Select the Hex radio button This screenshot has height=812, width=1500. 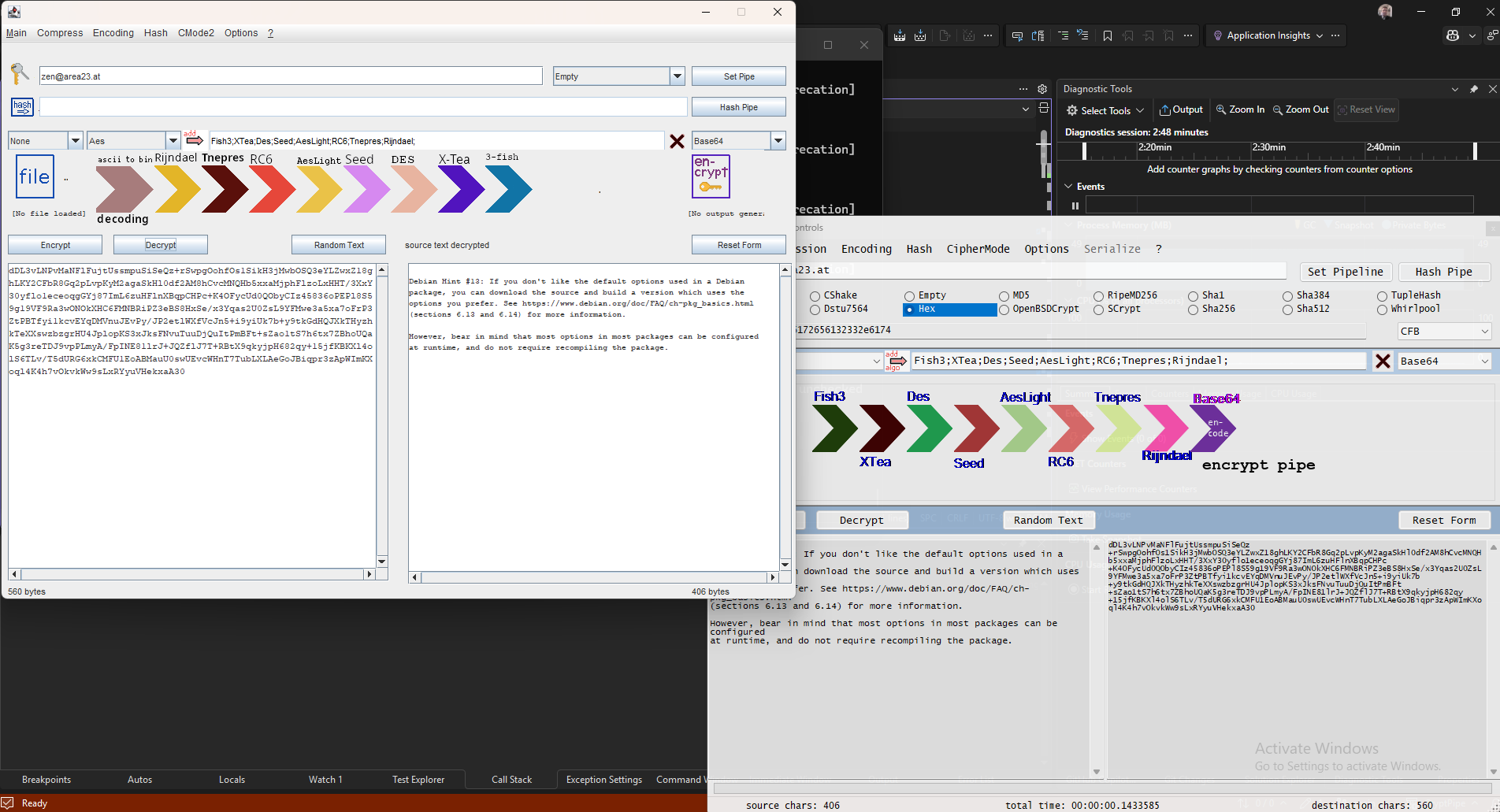[909, 310]
